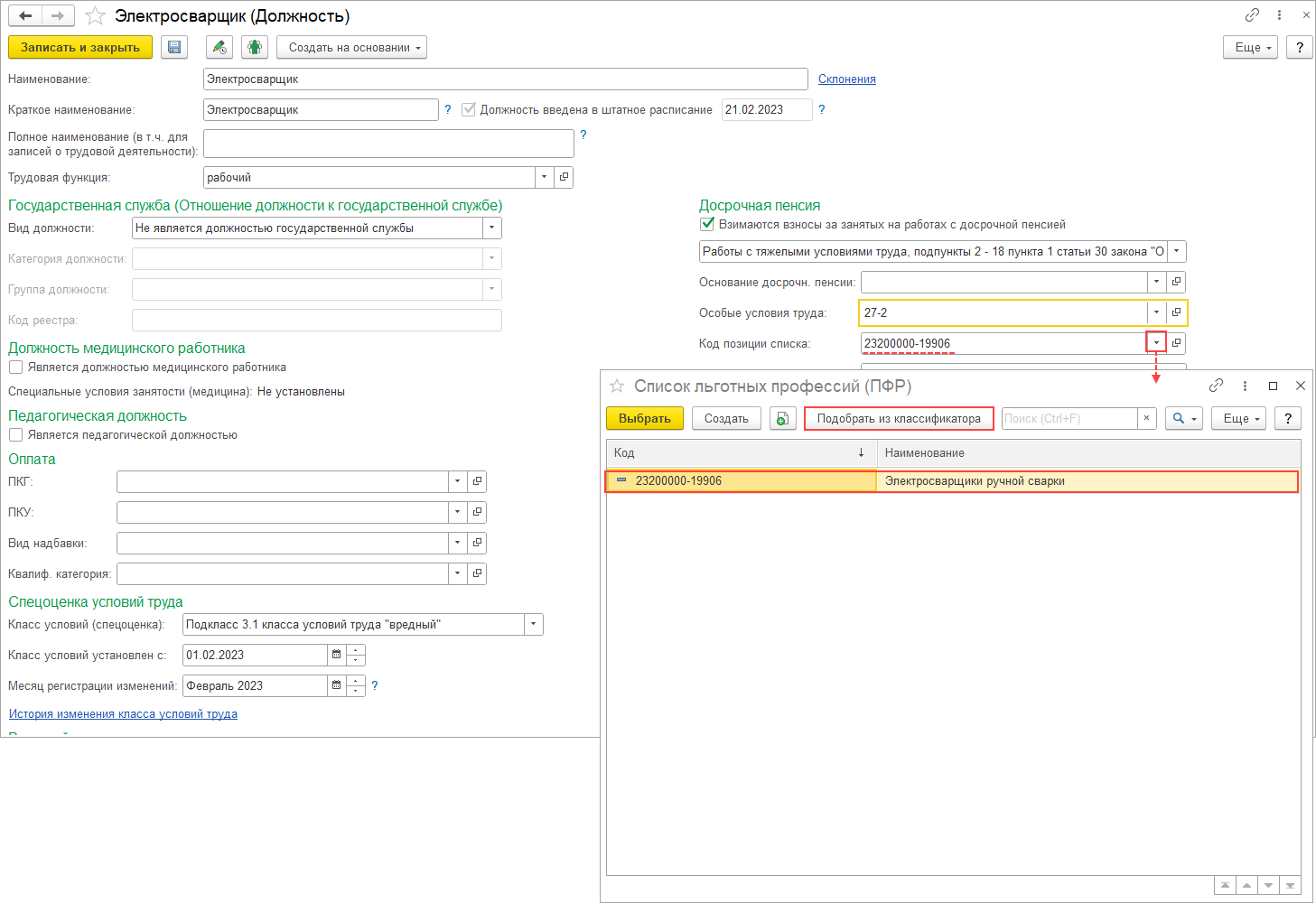Expand the Создать на основании dropdown
Image resolution: width=1316 pixels, height=903 pixels.
[x=351, y=48]
